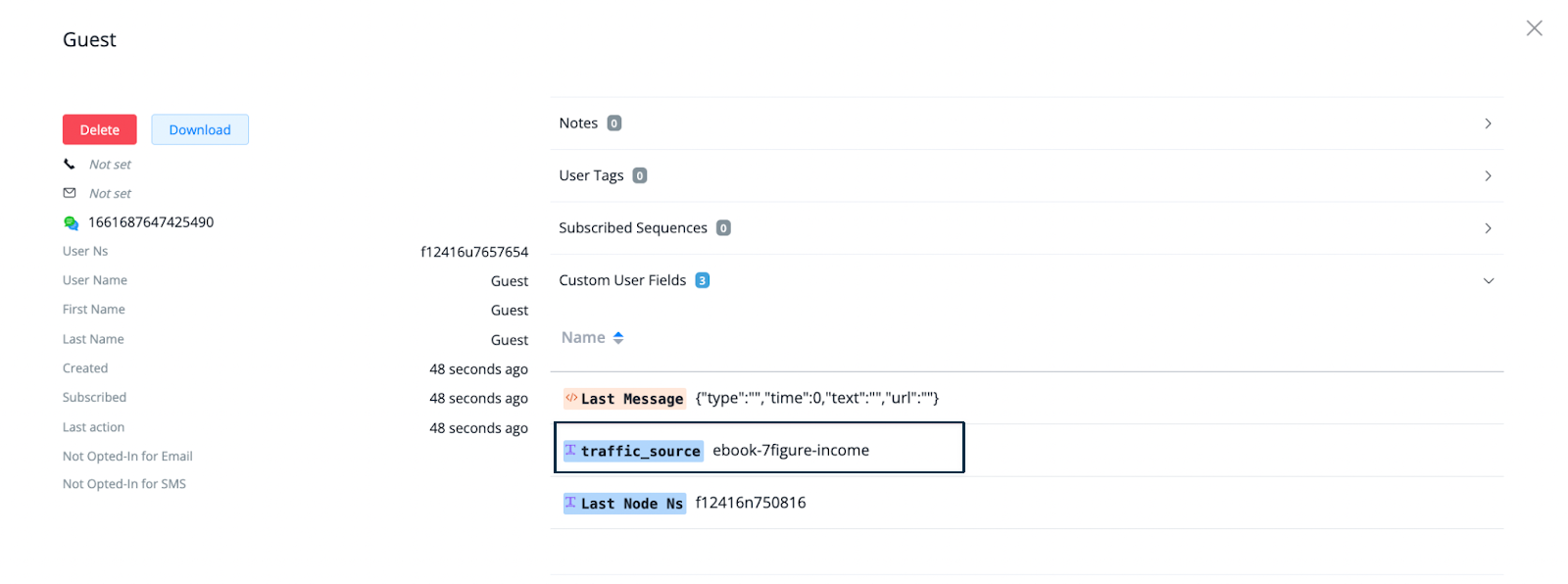
Task: Click the Delete button
Action: click(x=100, y=129)
